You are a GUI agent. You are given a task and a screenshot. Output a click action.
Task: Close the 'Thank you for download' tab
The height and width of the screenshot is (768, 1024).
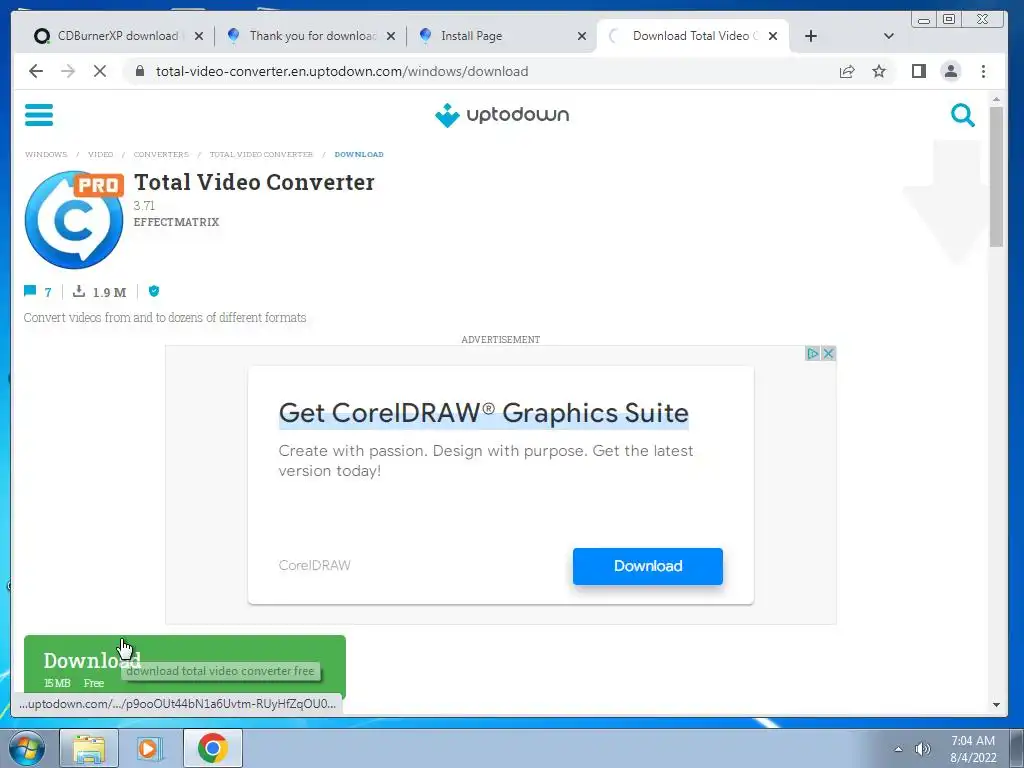[391, 36]
